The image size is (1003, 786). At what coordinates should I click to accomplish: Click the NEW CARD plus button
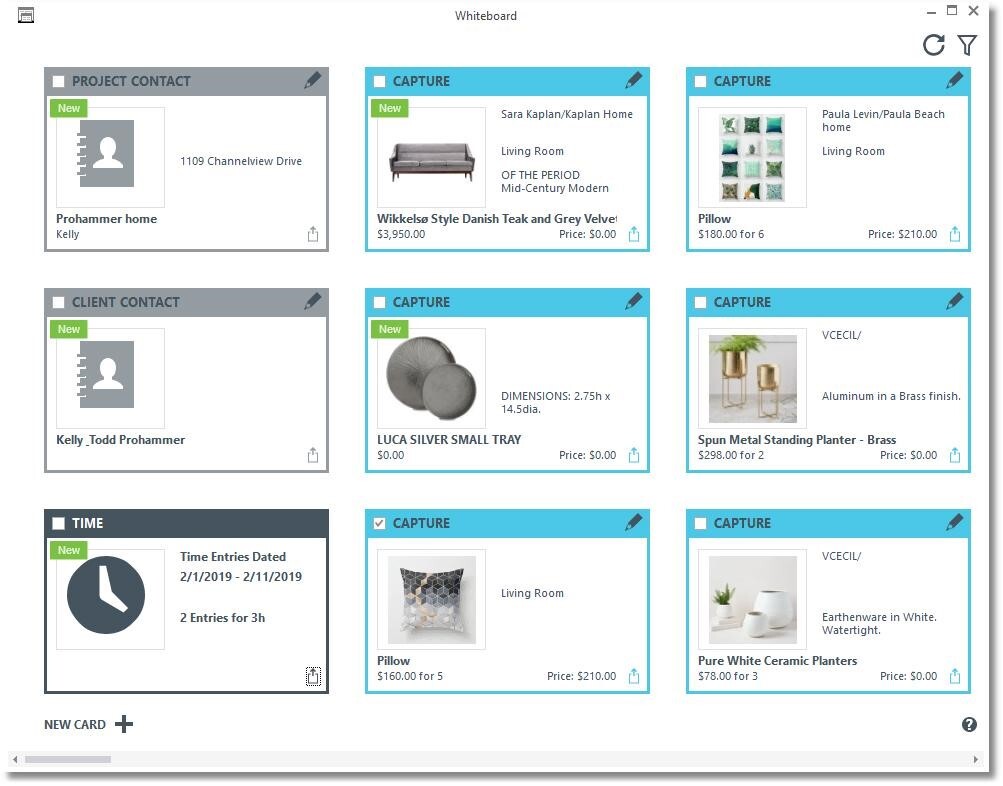pos(123,724)
